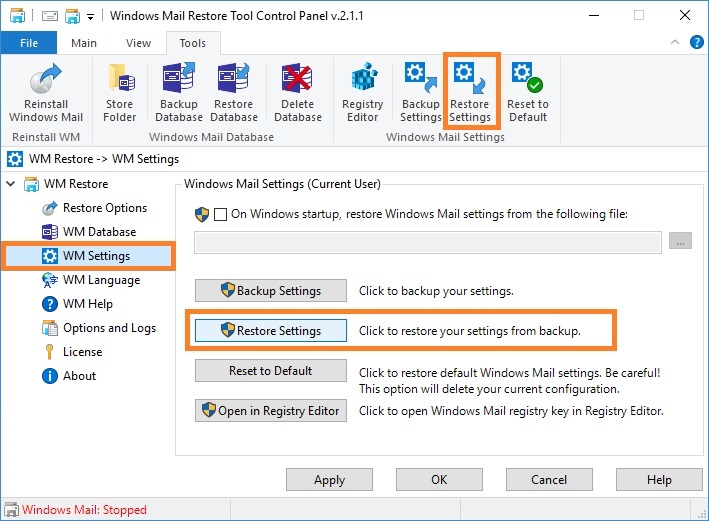This screenshot has width=709, height=521.
Task: Click the status bar printer icon
Action: point(11,510)
